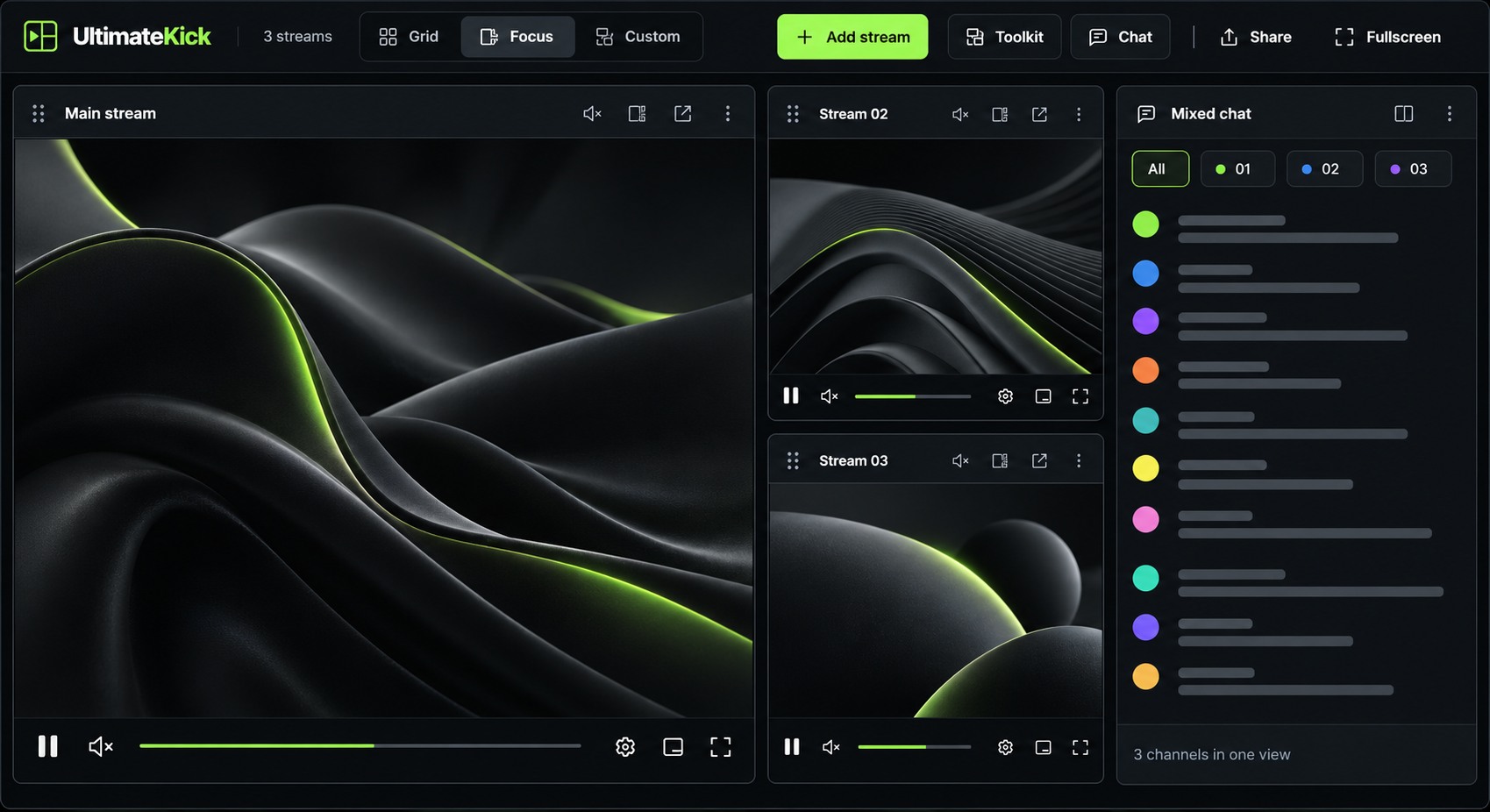Image resolution: width=1490 pixels, height=812 pixels.
Task: Click the Main stream progress slider
Action: coord(360,746)
